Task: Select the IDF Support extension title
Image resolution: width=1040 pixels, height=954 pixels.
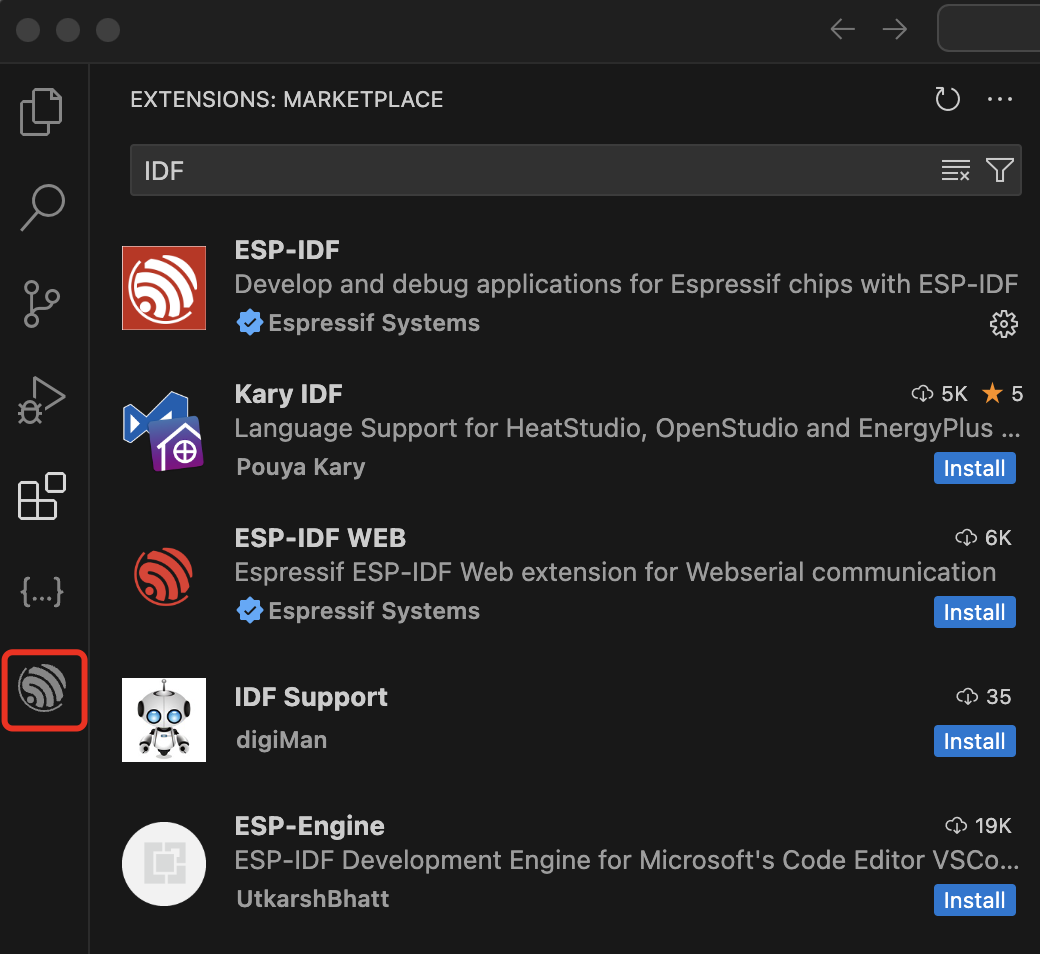Action: [x=311, y=697]
